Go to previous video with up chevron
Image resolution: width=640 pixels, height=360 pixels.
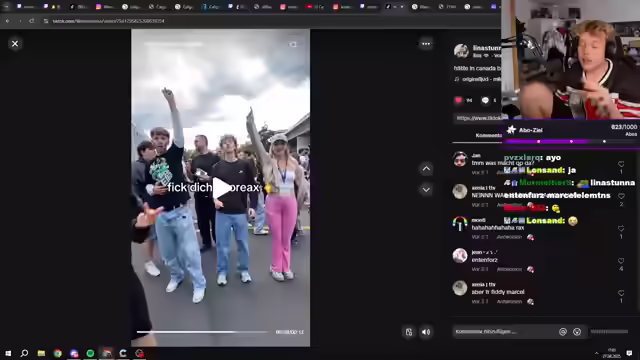pyautogui.click(x=426, y=169)
